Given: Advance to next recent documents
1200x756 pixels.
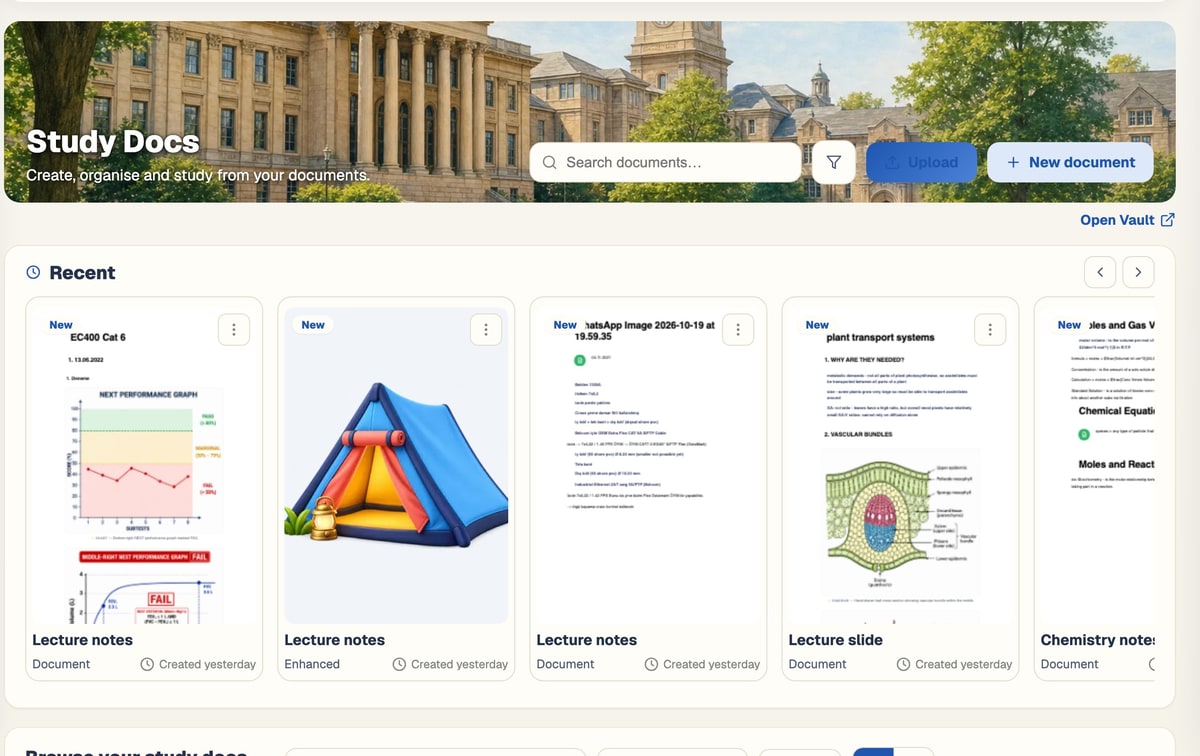Looking at the screenshot, I should pos(1138,272).
